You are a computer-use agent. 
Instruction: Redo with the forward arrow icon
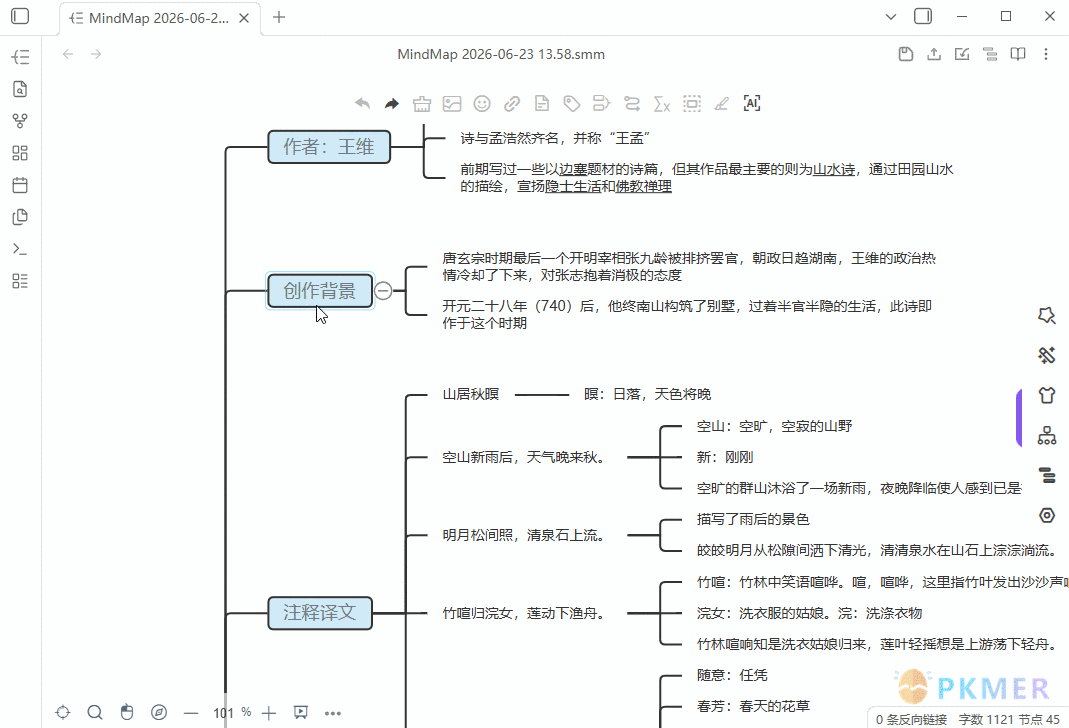click(x=391, y=104)
